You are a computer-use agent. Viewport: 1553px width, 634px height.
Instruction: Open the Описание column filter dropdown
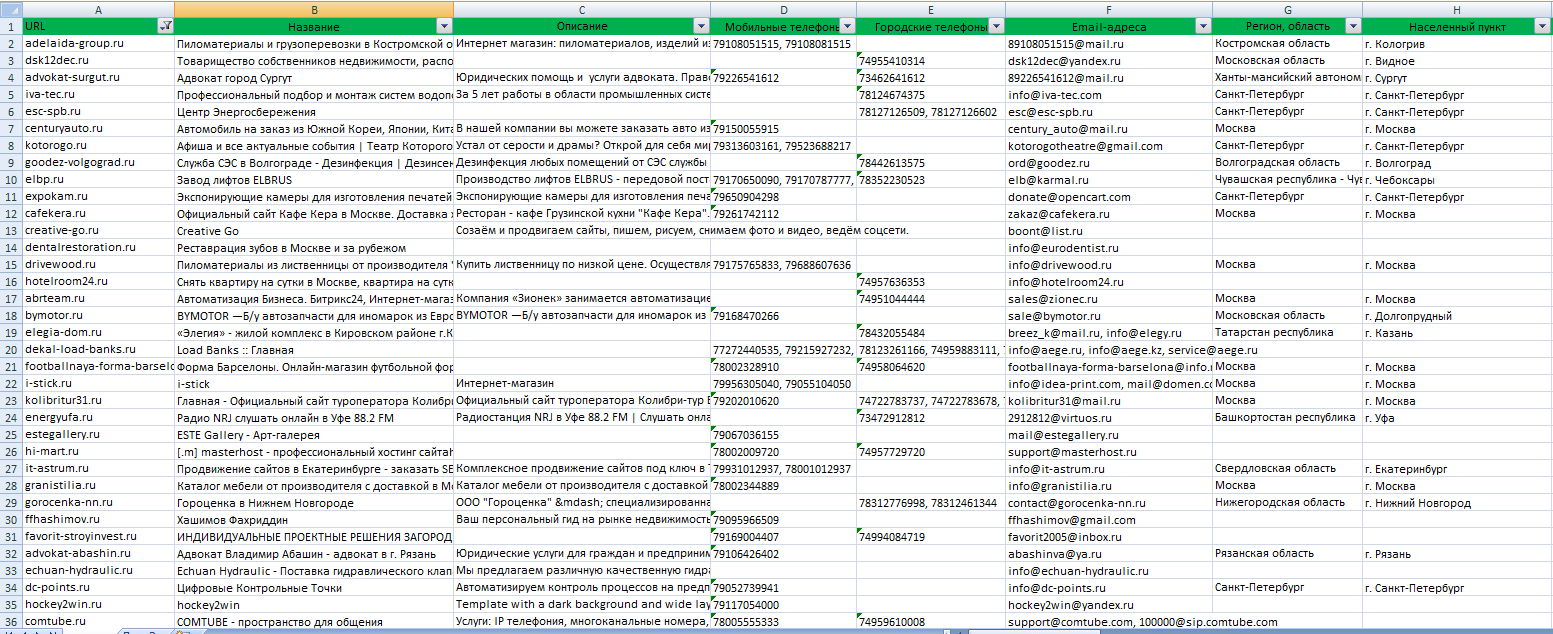tap(702, 26)
